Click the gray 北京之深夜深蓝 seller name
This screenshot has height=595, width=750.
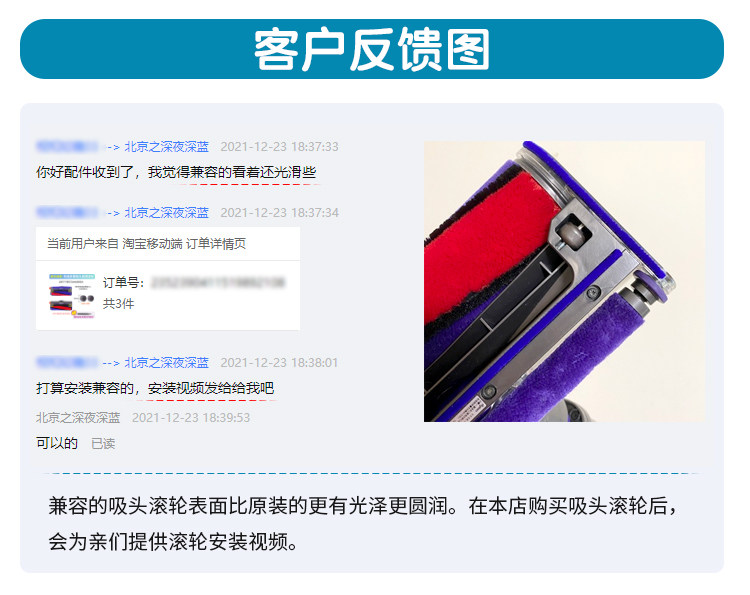[78, 418]
